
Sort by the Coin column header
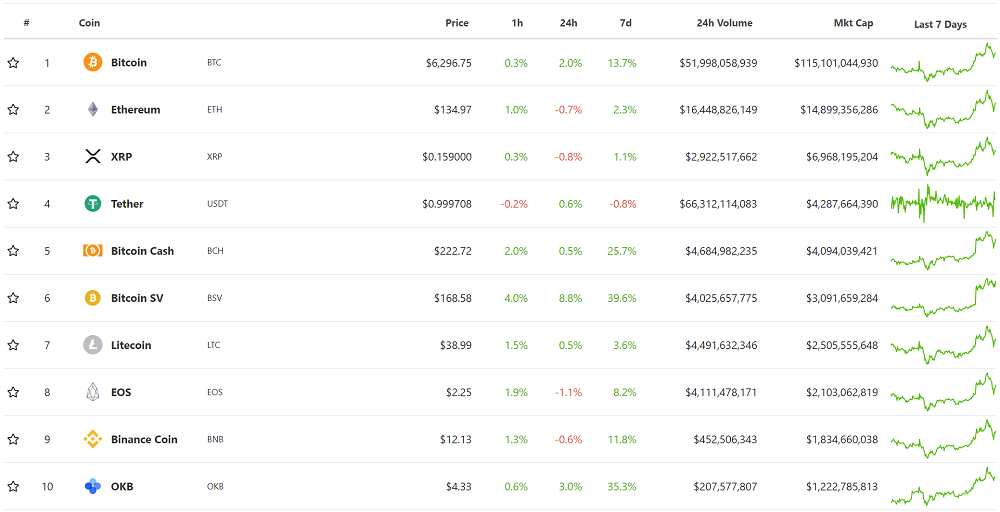tap(89, 23)
